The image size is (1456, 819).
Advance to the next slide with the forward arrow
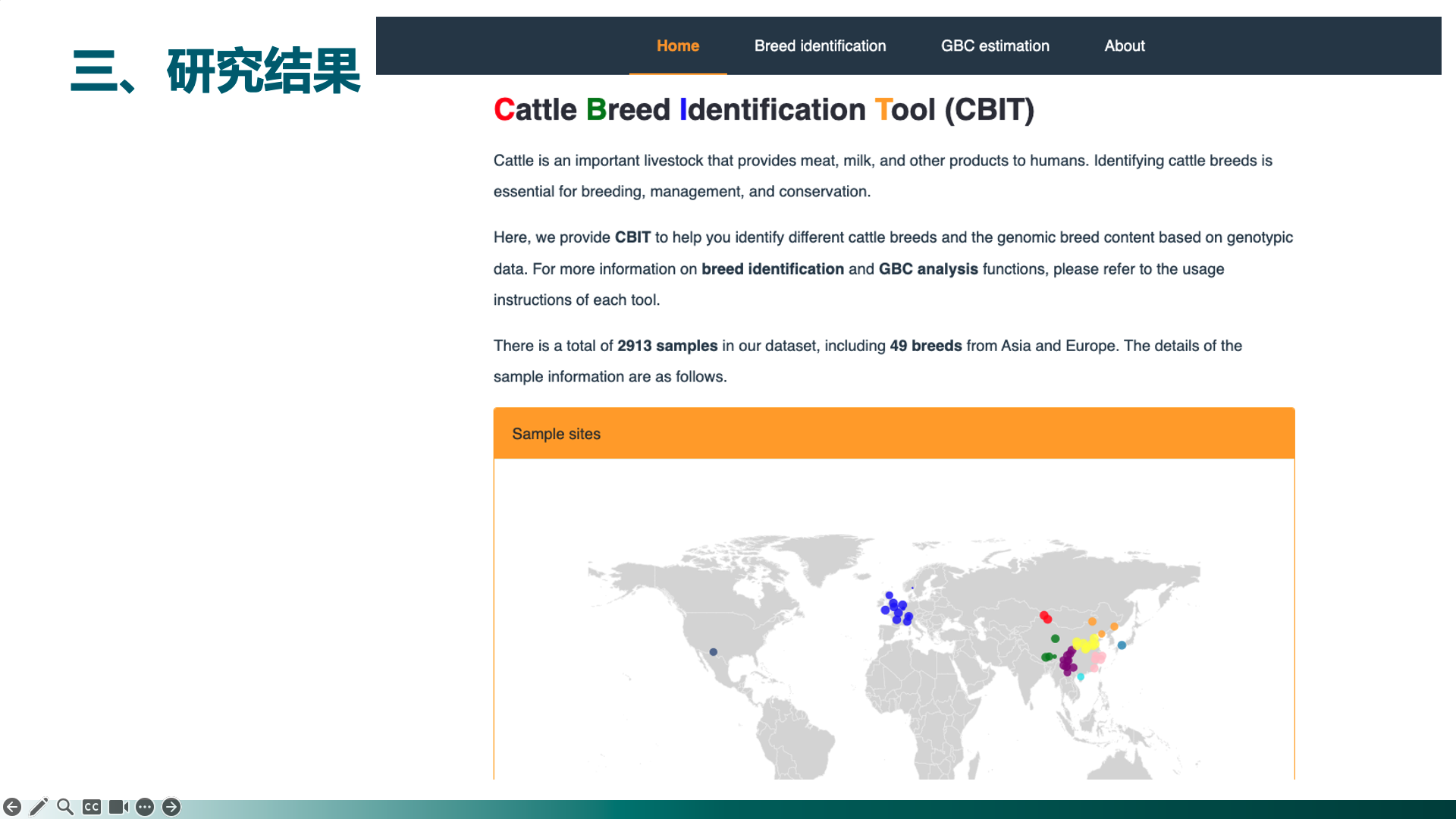[171, 807]
